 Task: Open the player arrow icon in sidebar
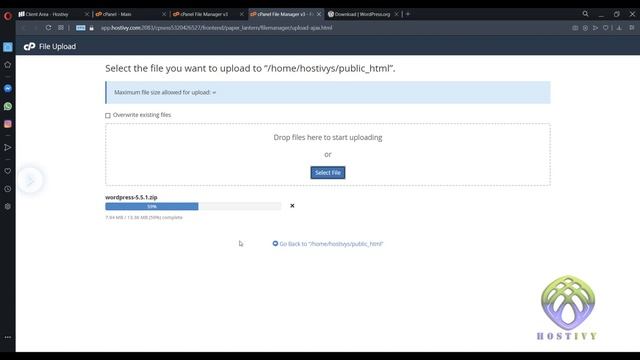pyautogui.click(x=8, y=147)
